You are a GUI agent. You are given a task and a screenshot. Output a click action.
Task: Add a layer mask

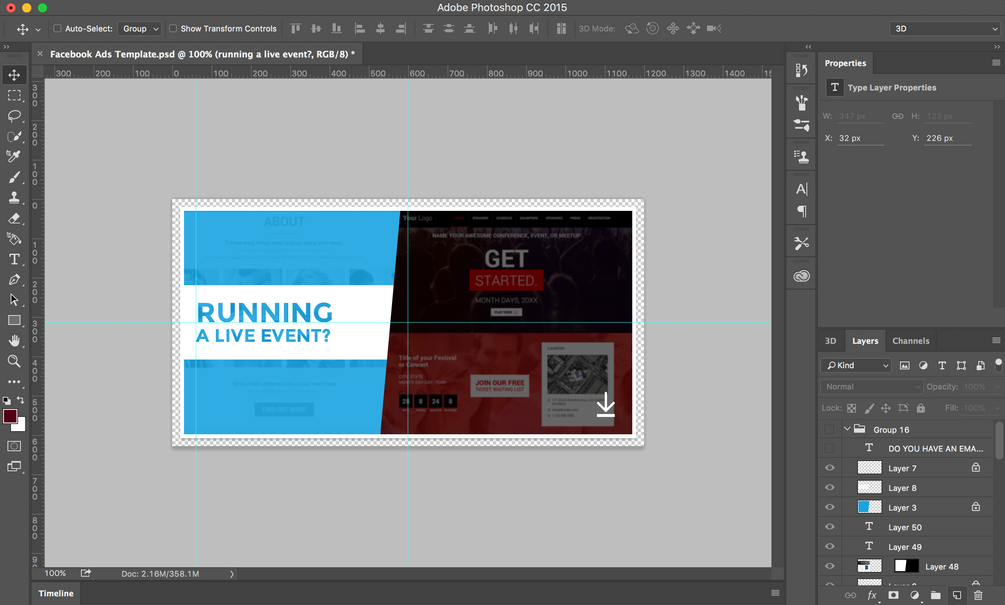click(893, 595)
